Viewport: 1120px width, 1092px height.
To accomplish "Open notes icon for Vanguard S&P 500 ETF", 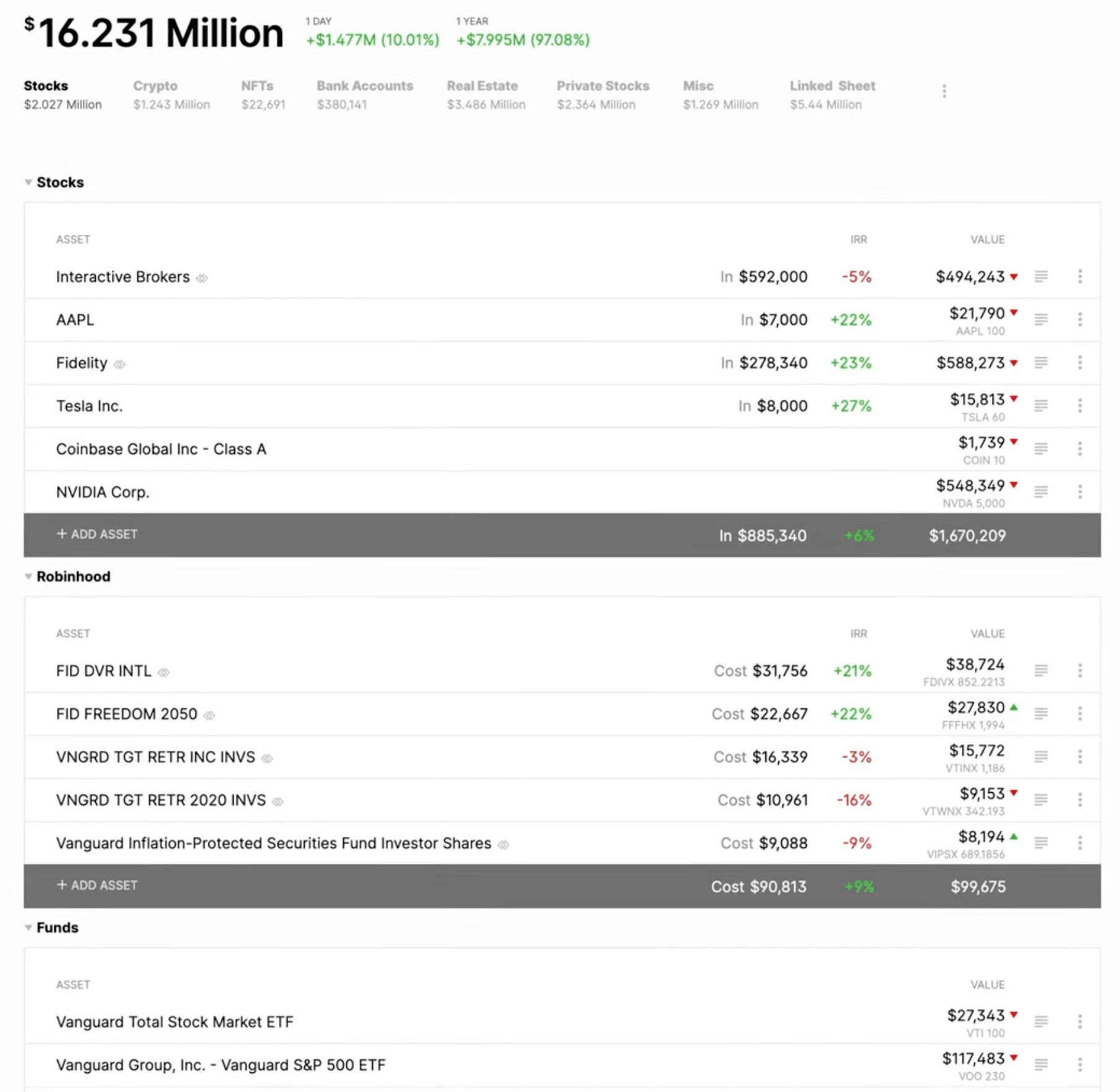I will click(1041, 1065).
